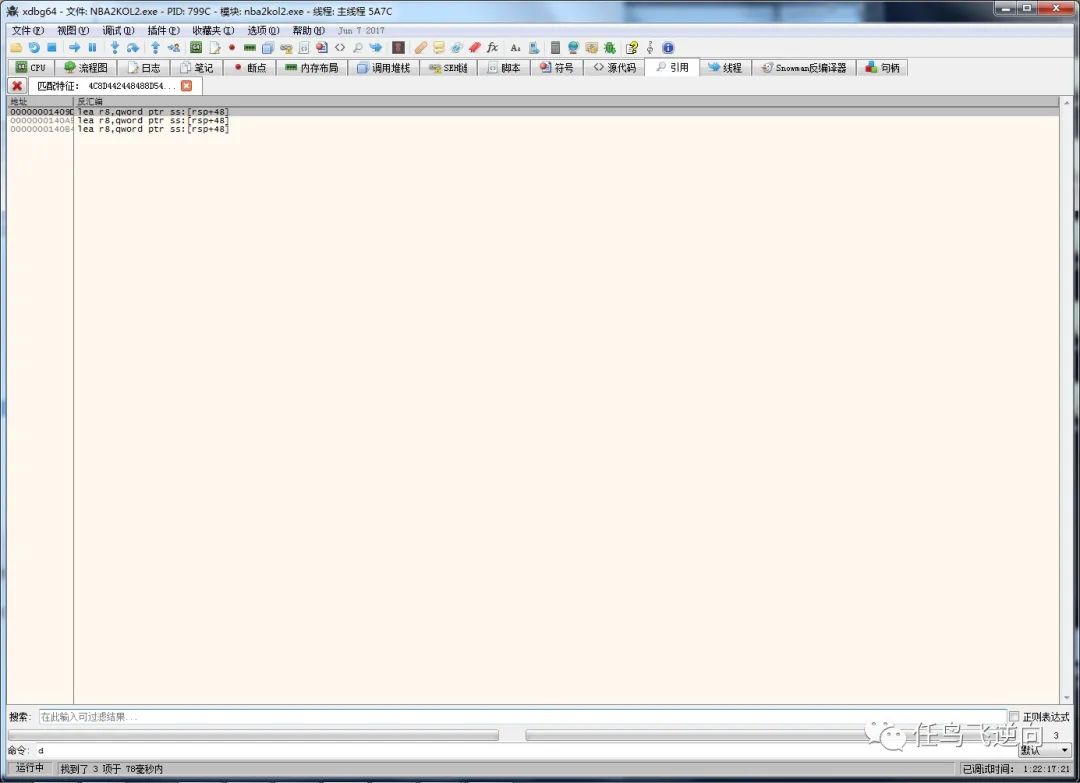Switch to the SEH链 tab
This screenshot has height=783, width=1080.
coord(448,67)
